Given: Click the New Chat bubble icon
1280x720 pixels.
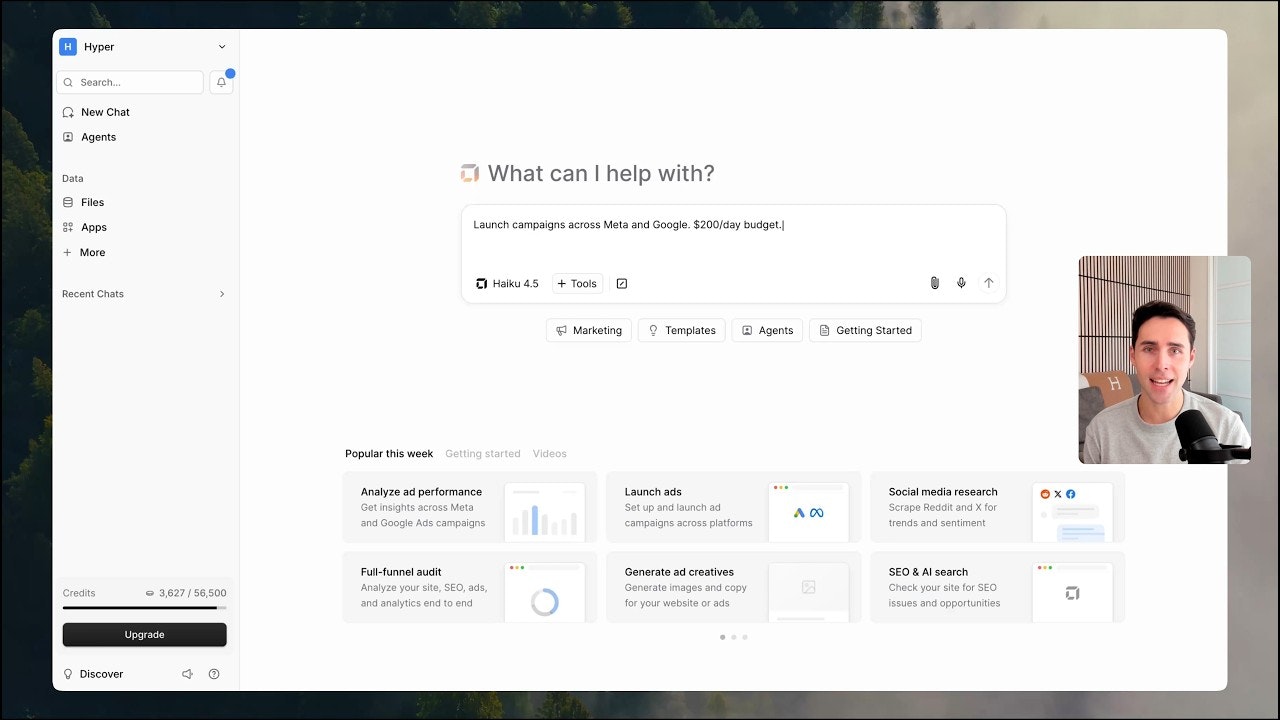Looking at the screenshot, I should pyautogui.click(x=68, y=112).
